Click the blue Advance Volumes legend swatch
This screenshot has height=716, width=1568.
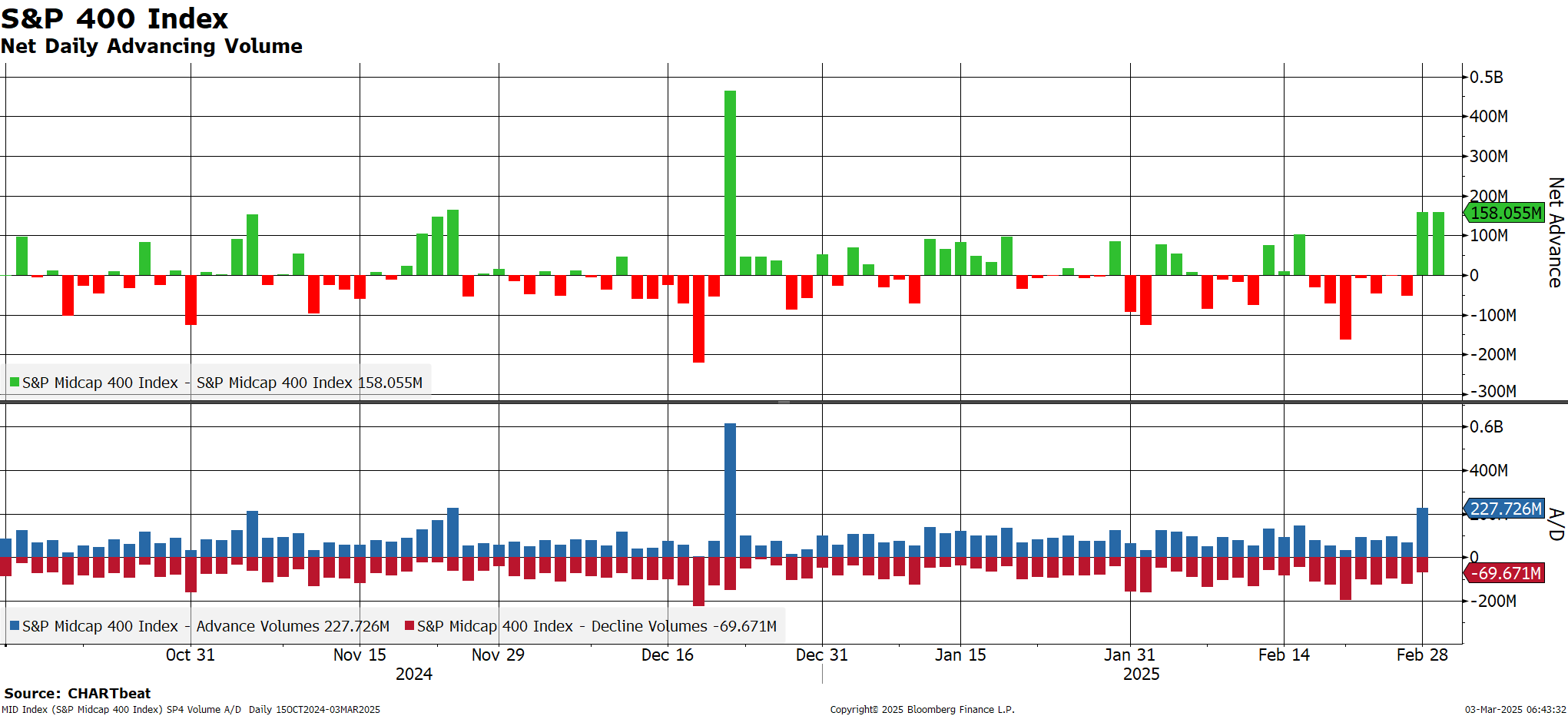[14, 625]
